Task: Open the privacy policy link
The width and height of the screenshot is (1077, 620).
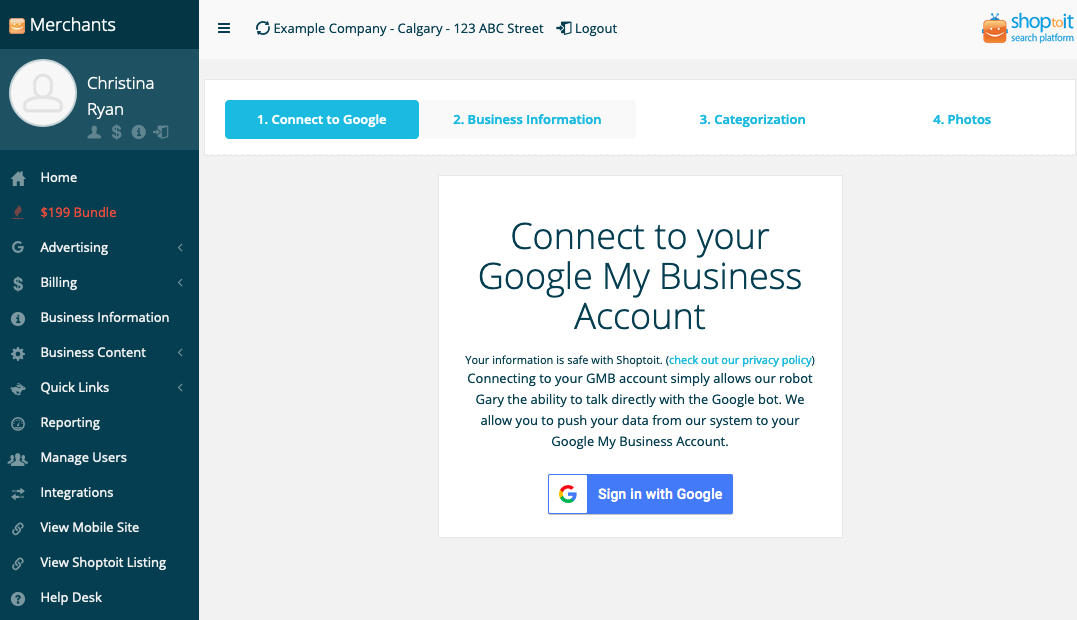Action: tap(740, 360)
